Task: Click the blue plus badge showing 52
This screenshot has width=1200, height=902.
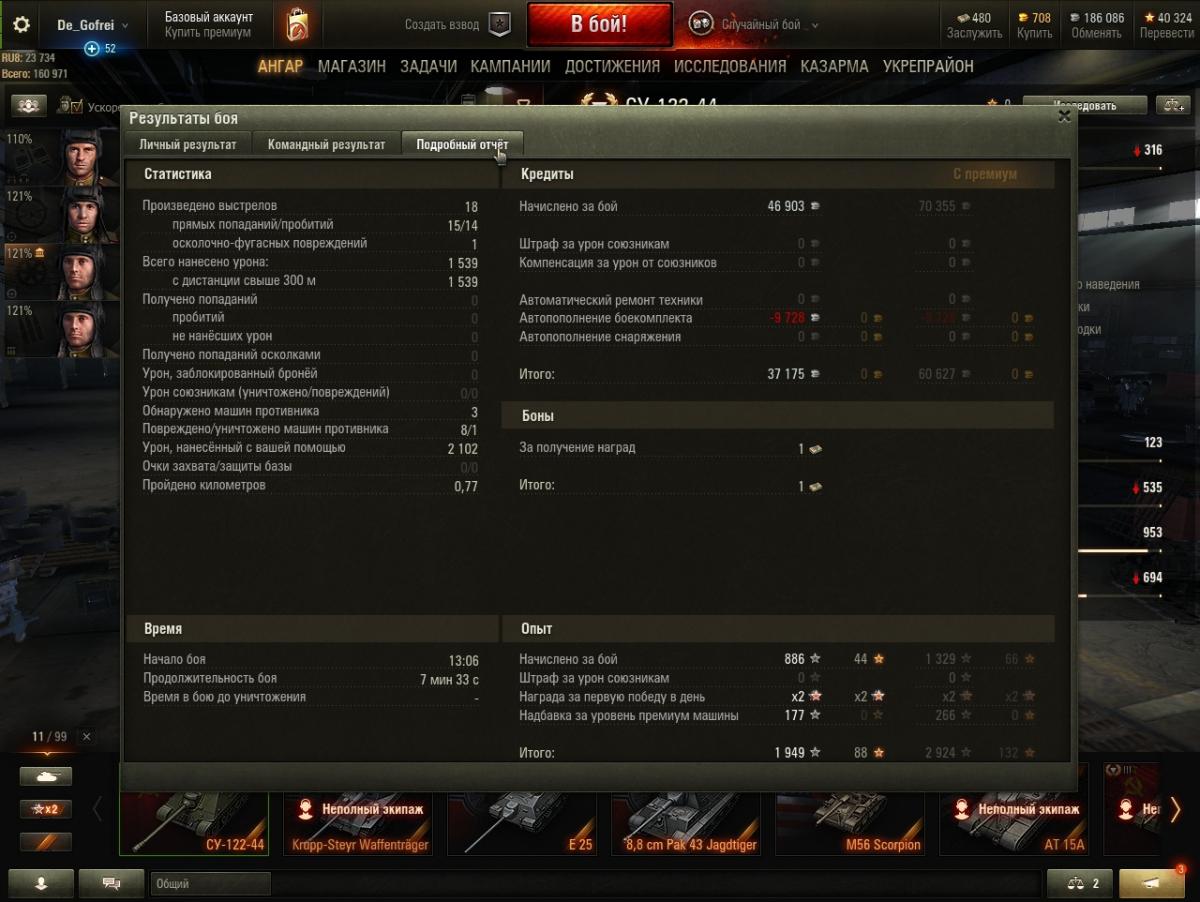Action: [x=91, y=48]
